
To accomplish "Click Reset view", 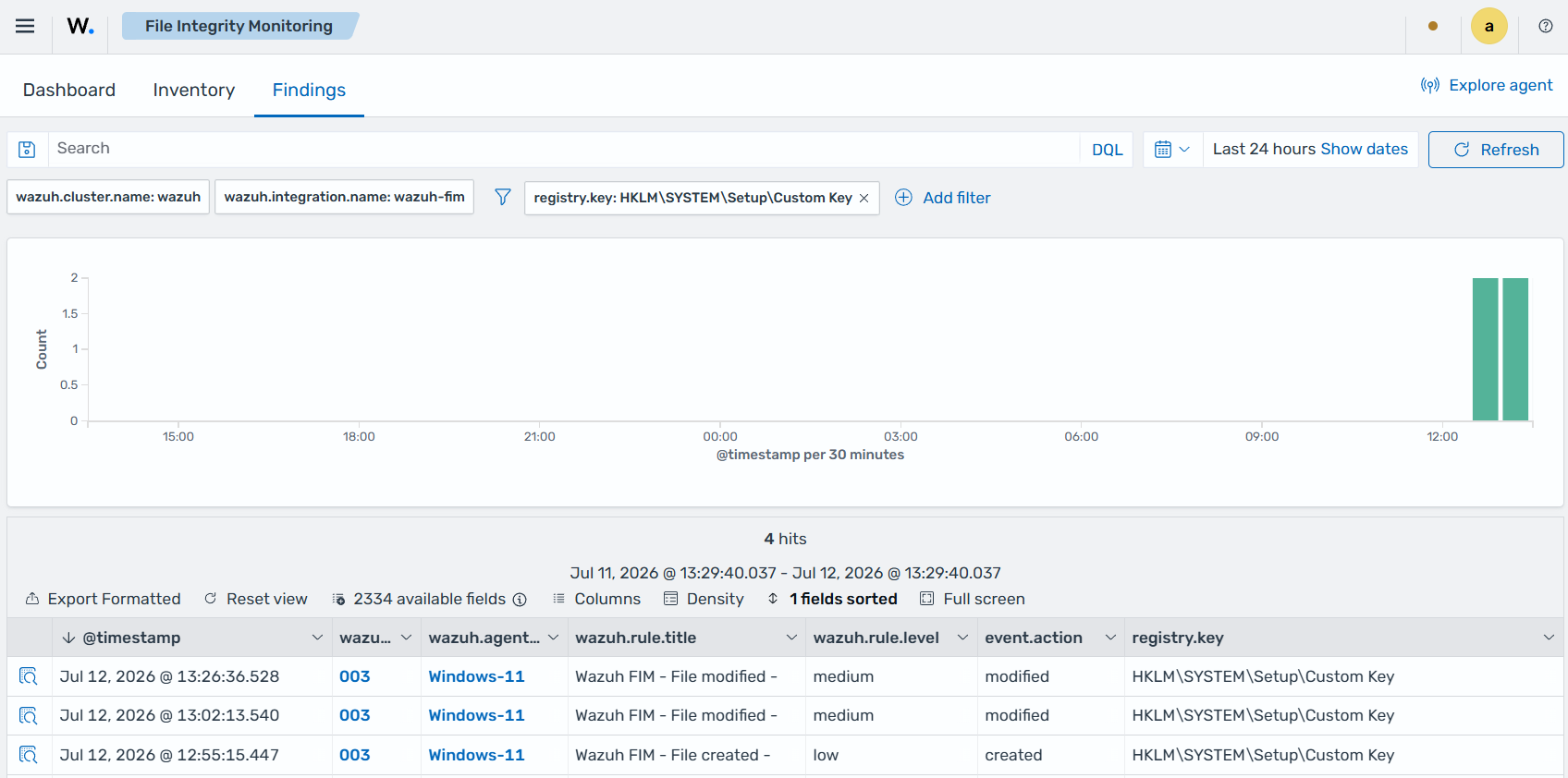I will click(x=255, y=599).
